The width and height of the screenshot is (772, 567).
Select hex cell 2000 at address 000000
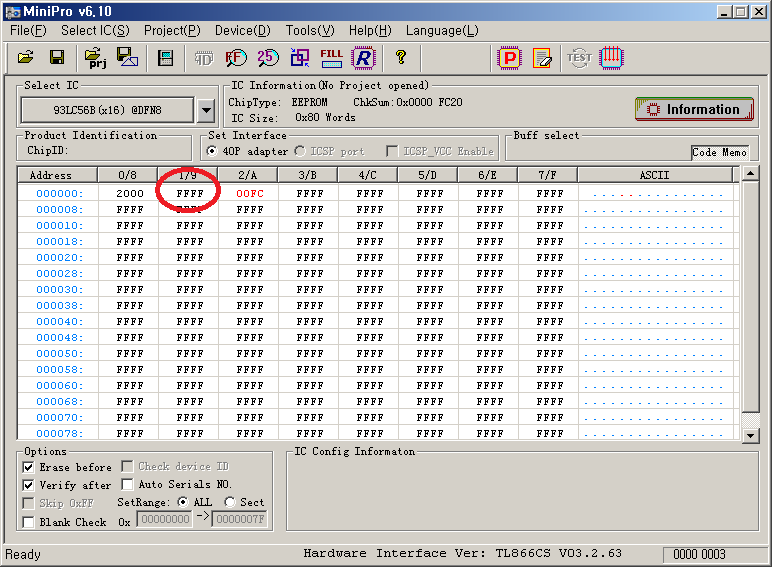pyautogui.click(x=130, y=193)
